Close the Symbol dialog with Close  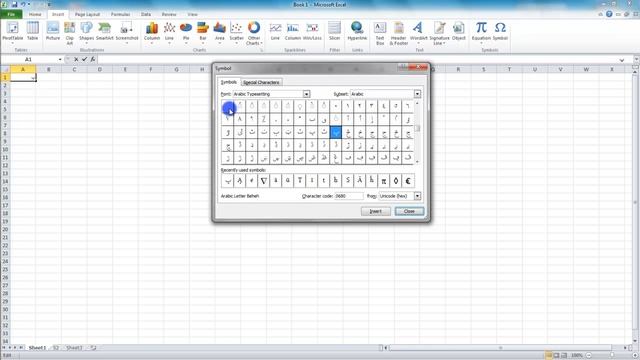click(x=409, y=211)
